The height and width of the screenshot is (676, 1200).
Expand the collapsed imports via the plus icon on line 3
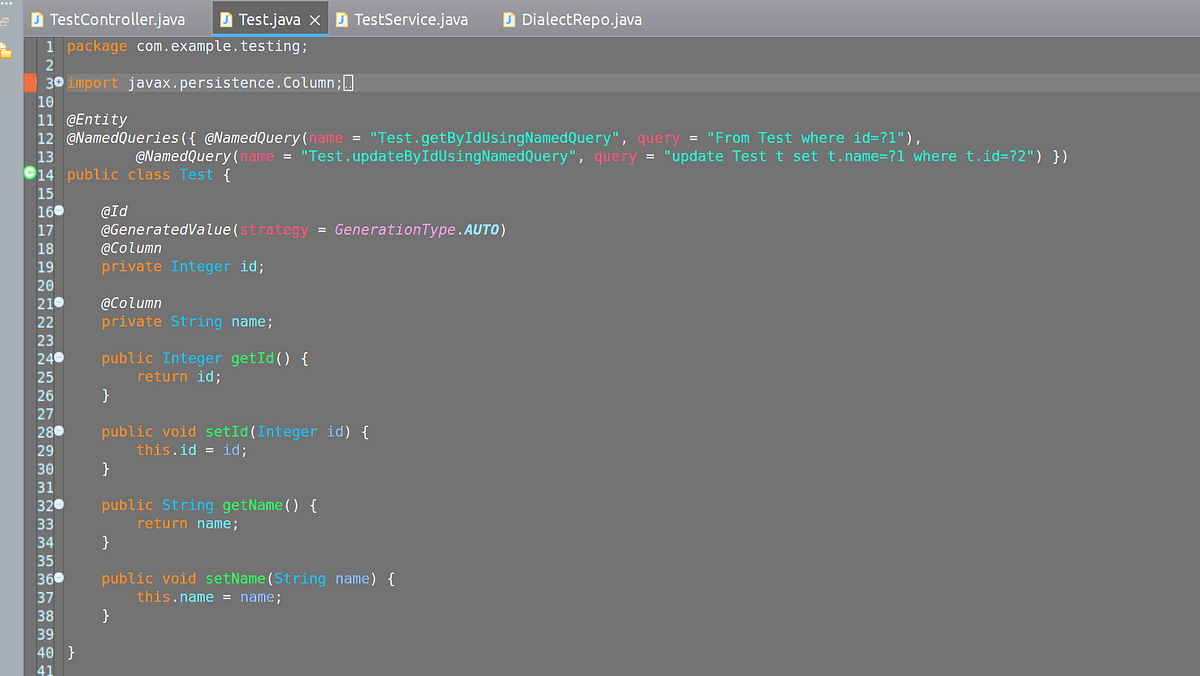[58, 82]
